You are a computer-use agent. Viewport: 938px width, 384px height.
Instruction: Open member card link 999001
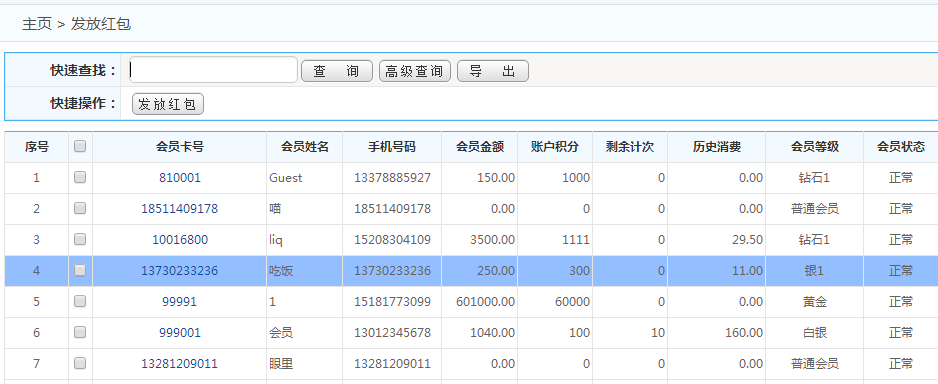pyautogui.click(x=179, y=333)
